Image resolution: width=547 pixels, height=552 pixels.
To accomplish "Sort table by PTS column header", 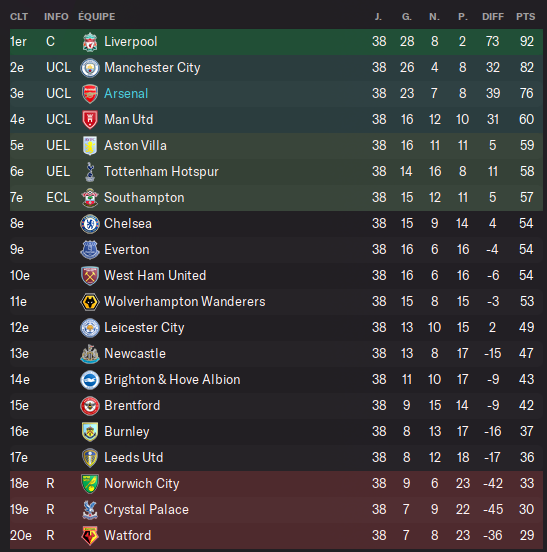I will click(x=526, y=17).
